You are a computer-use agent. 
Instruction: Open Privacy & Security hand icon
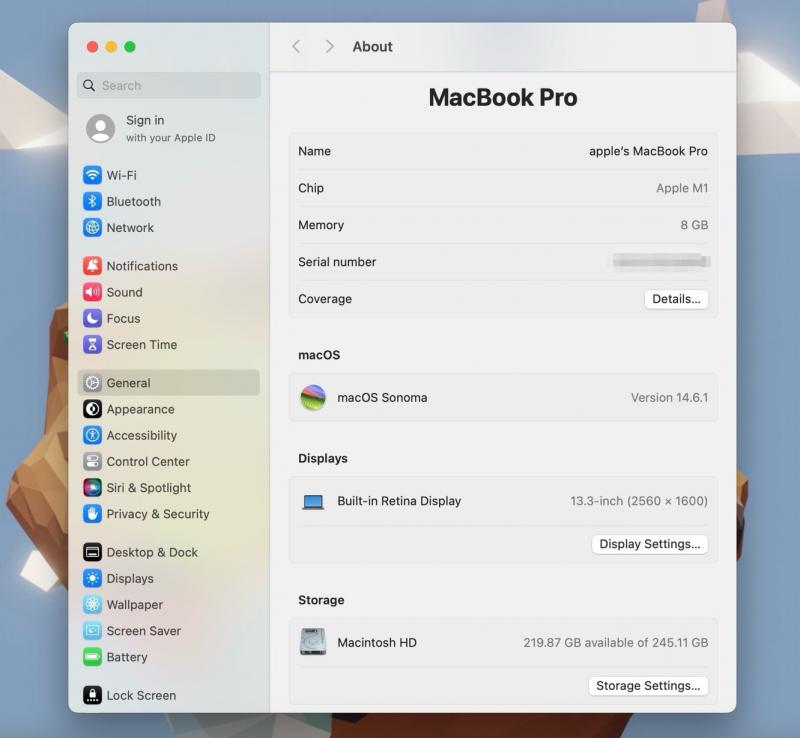point(92,514)
